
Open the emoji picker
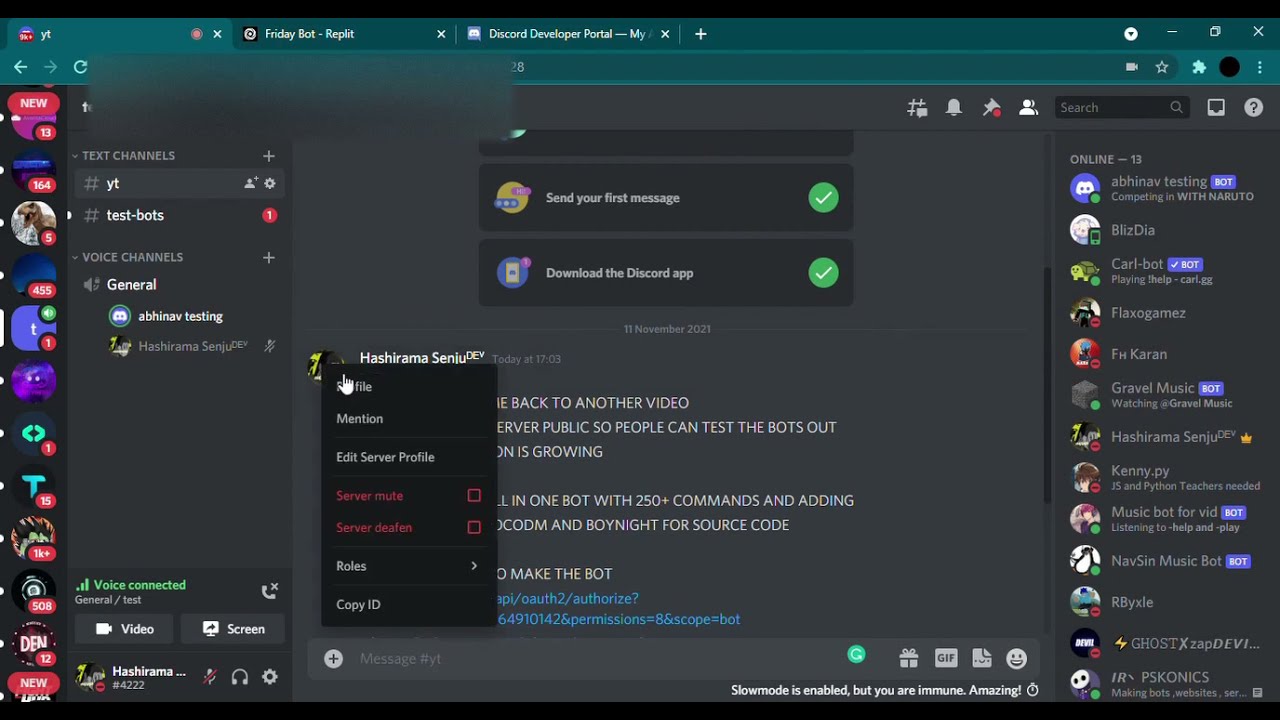(x=1017, y=658)
